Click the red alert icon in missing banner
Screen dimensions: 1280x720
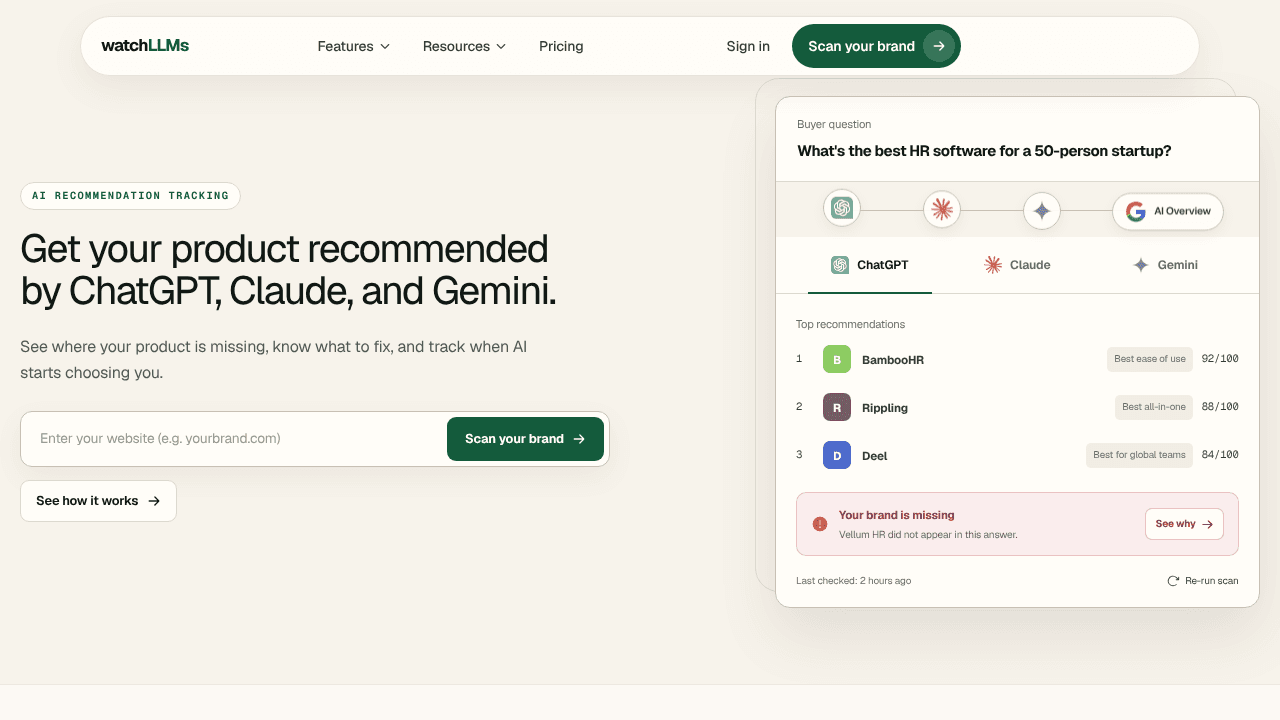820,524
